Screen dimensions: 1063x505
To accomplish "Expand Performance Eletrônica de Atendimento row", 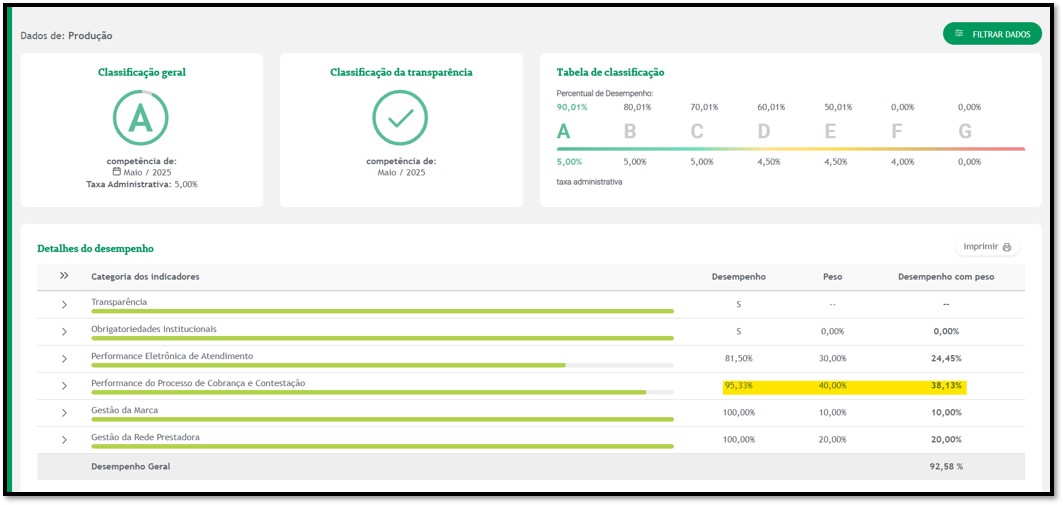I will pyautogui.click(x=64, y=358).
